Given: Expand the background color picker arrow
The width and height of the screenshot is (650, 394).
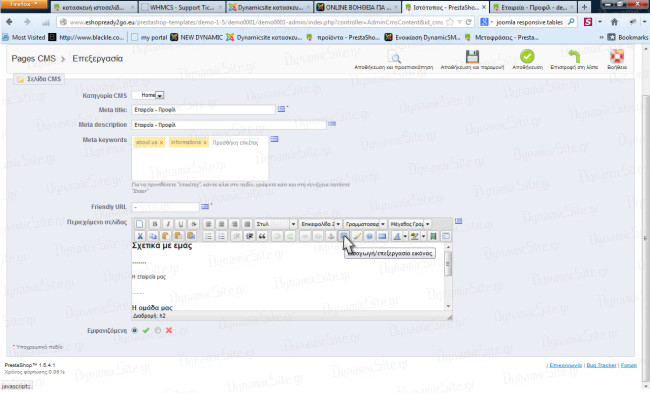Looking at the screenshot, I should click(423, 236).
